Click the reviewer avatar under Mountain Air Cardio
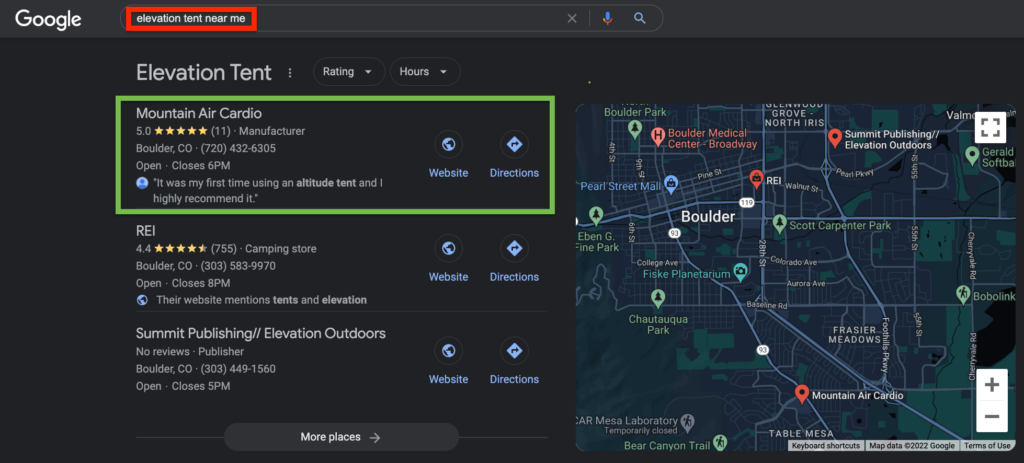The image size is (1024, 463). (x=142, y=184)
